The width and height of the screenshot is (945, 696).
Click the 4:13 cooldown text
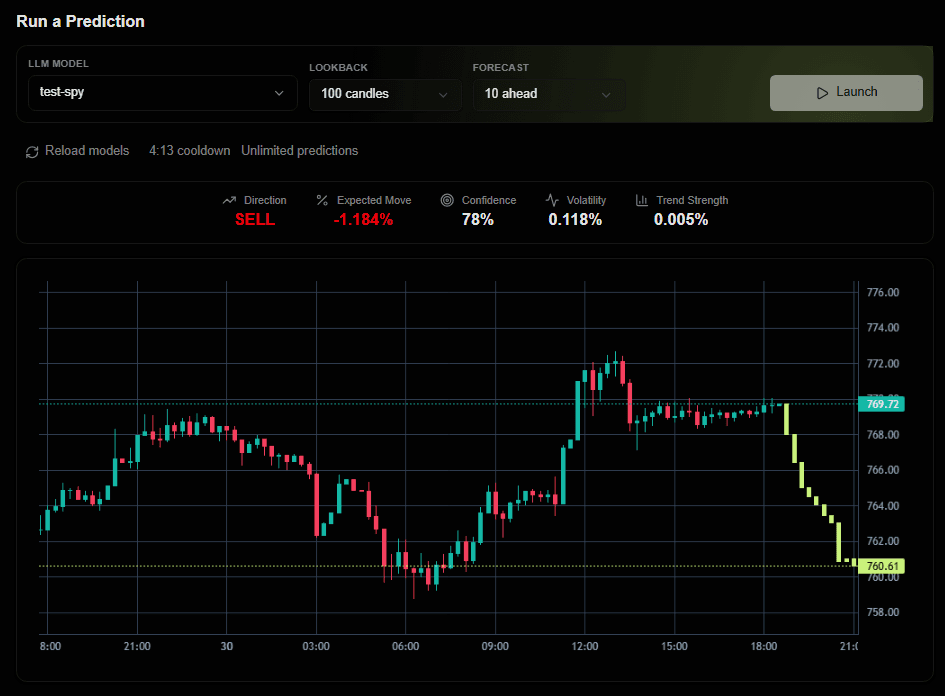click(x=190, y=151)
